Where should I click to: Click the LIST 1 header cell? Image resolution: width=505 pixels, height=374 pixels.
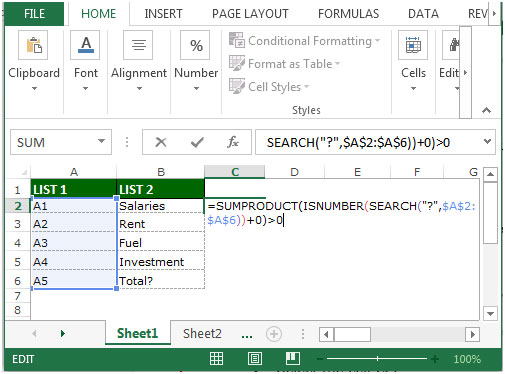coord(73,189)
